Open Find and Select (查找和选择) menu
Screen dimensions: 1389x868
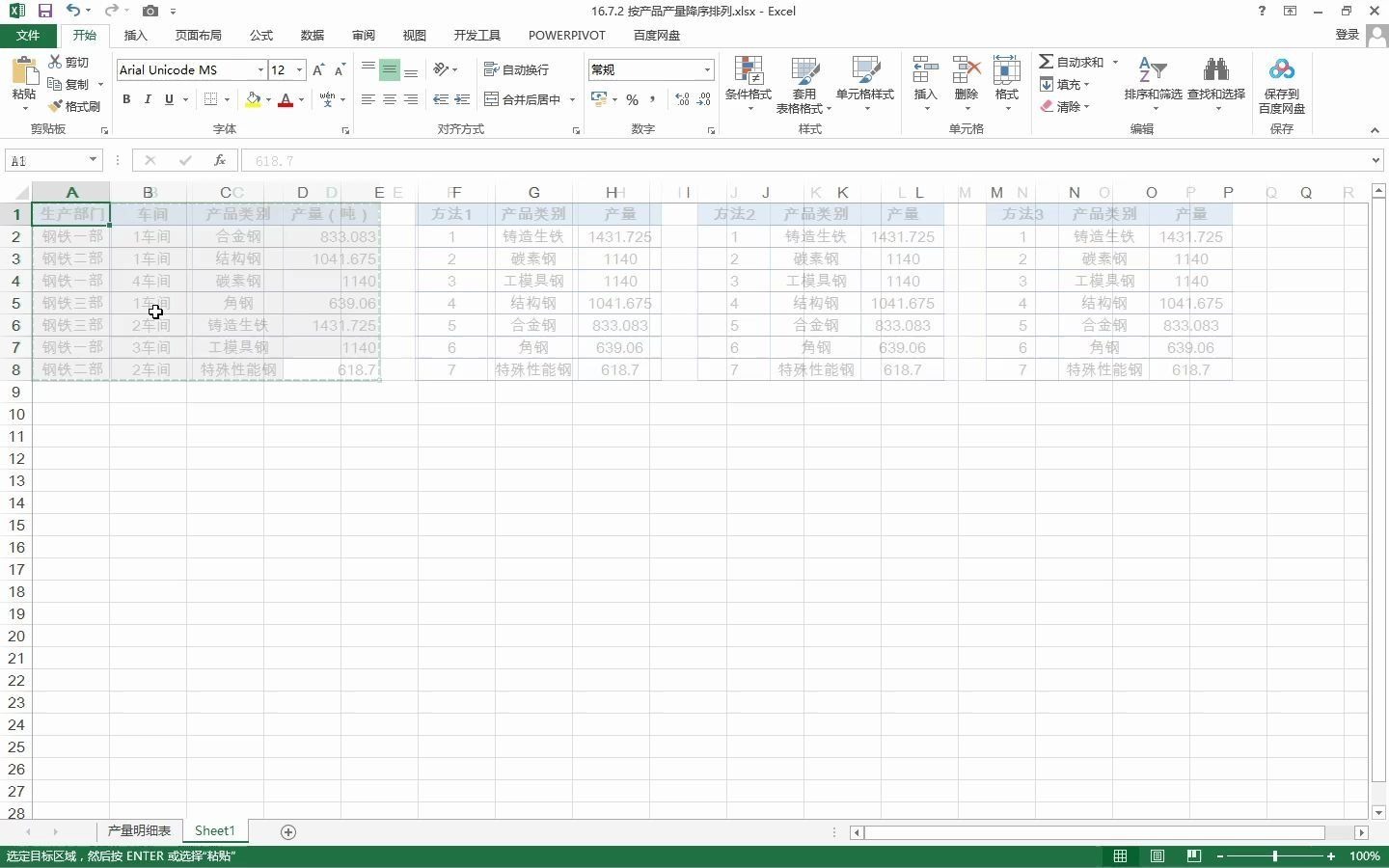(1215, 84)
